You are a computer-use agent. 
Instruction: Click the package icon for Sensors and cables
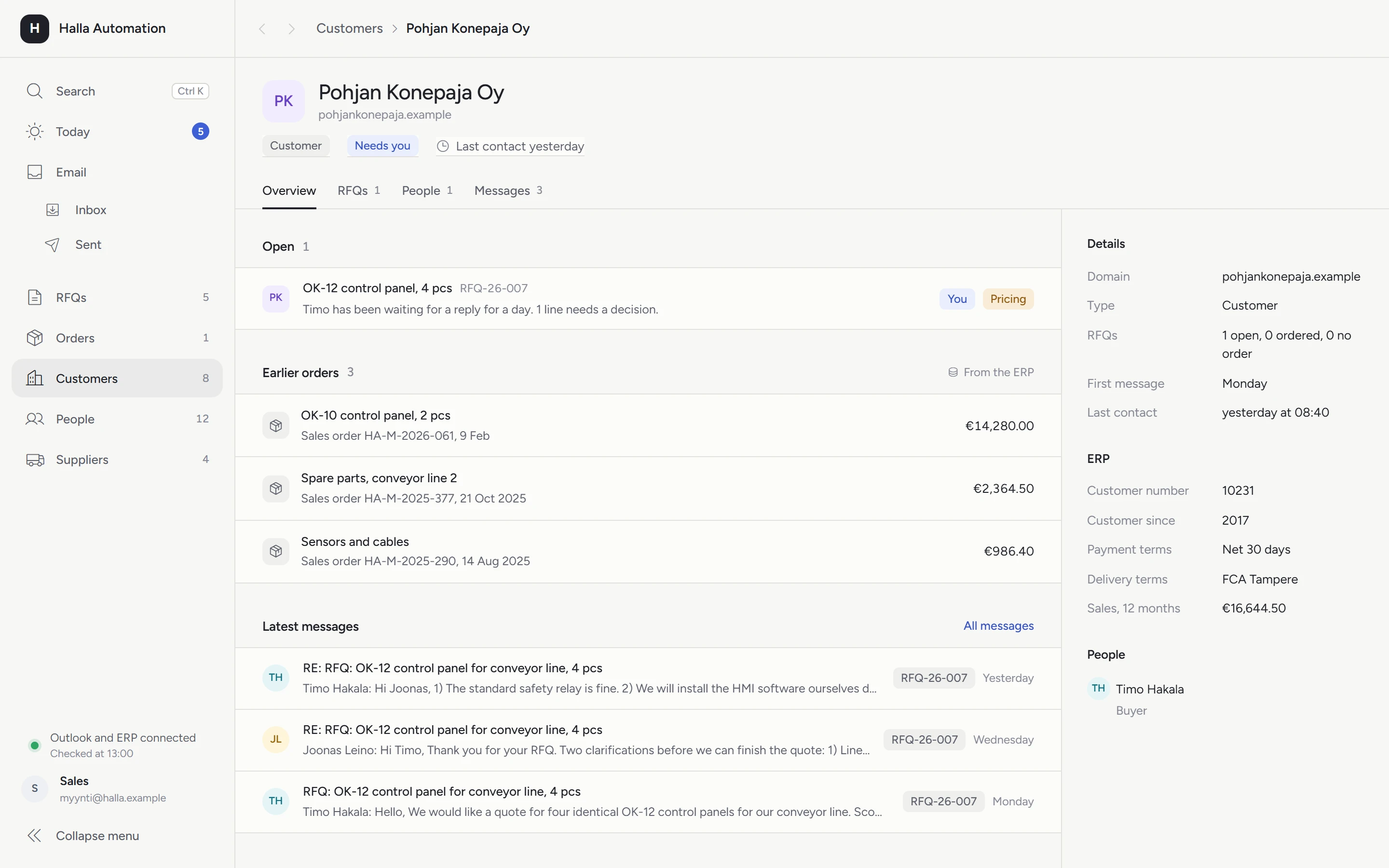pos(276,551)
